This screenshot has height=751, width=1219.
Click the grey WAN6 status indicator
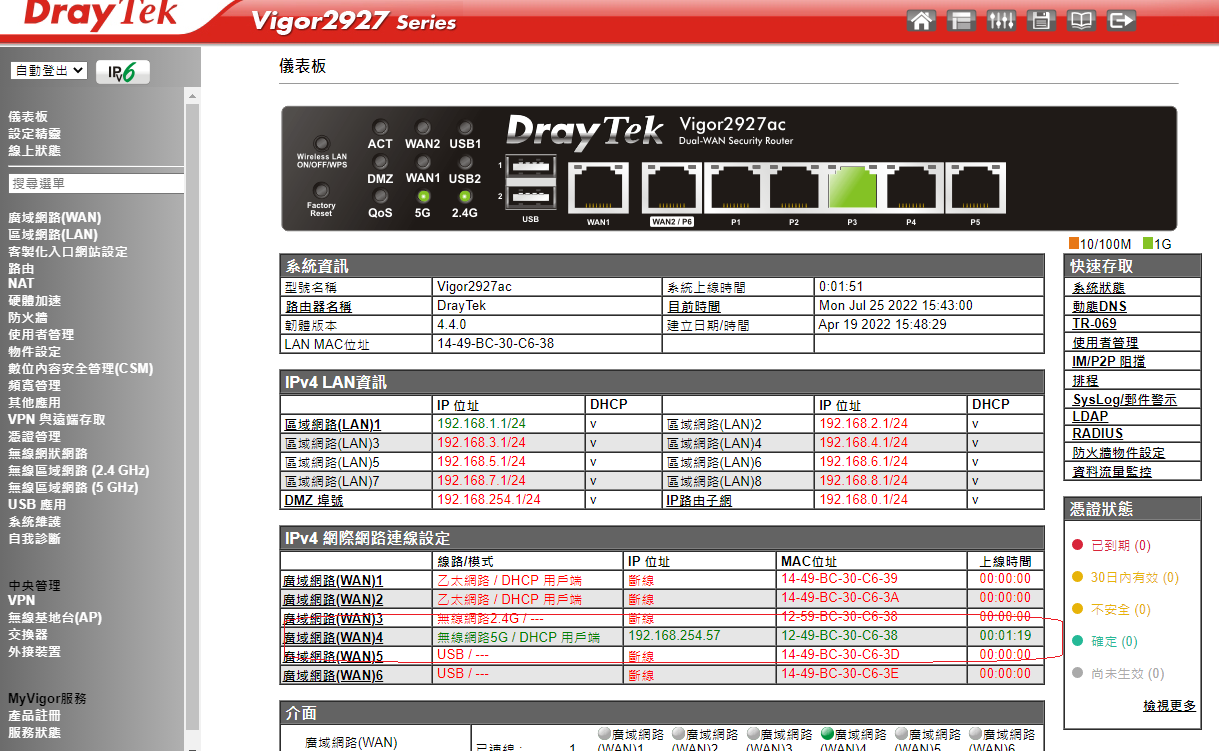[975, 734]
